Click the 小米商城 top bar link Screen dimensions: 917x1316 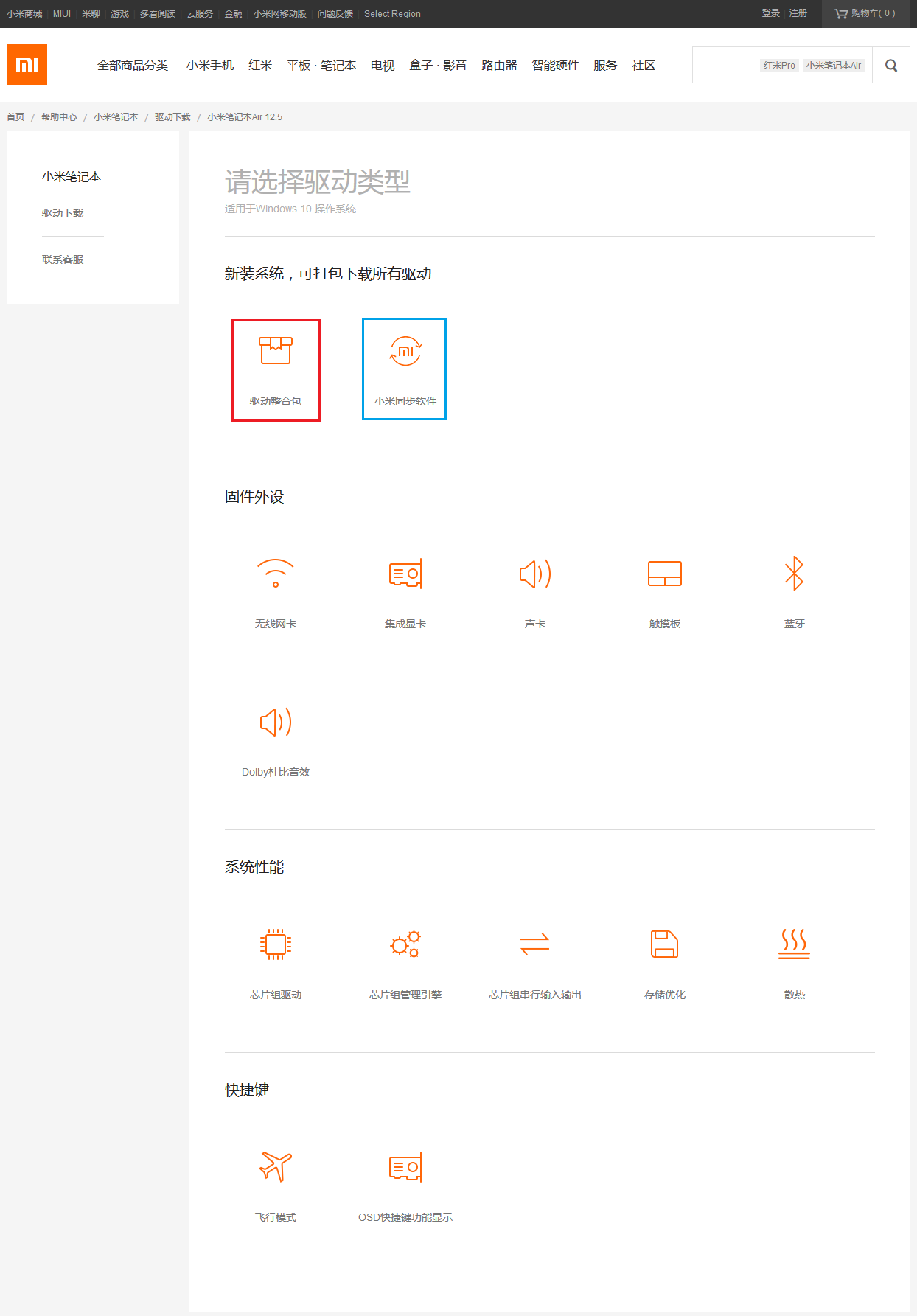24,14
